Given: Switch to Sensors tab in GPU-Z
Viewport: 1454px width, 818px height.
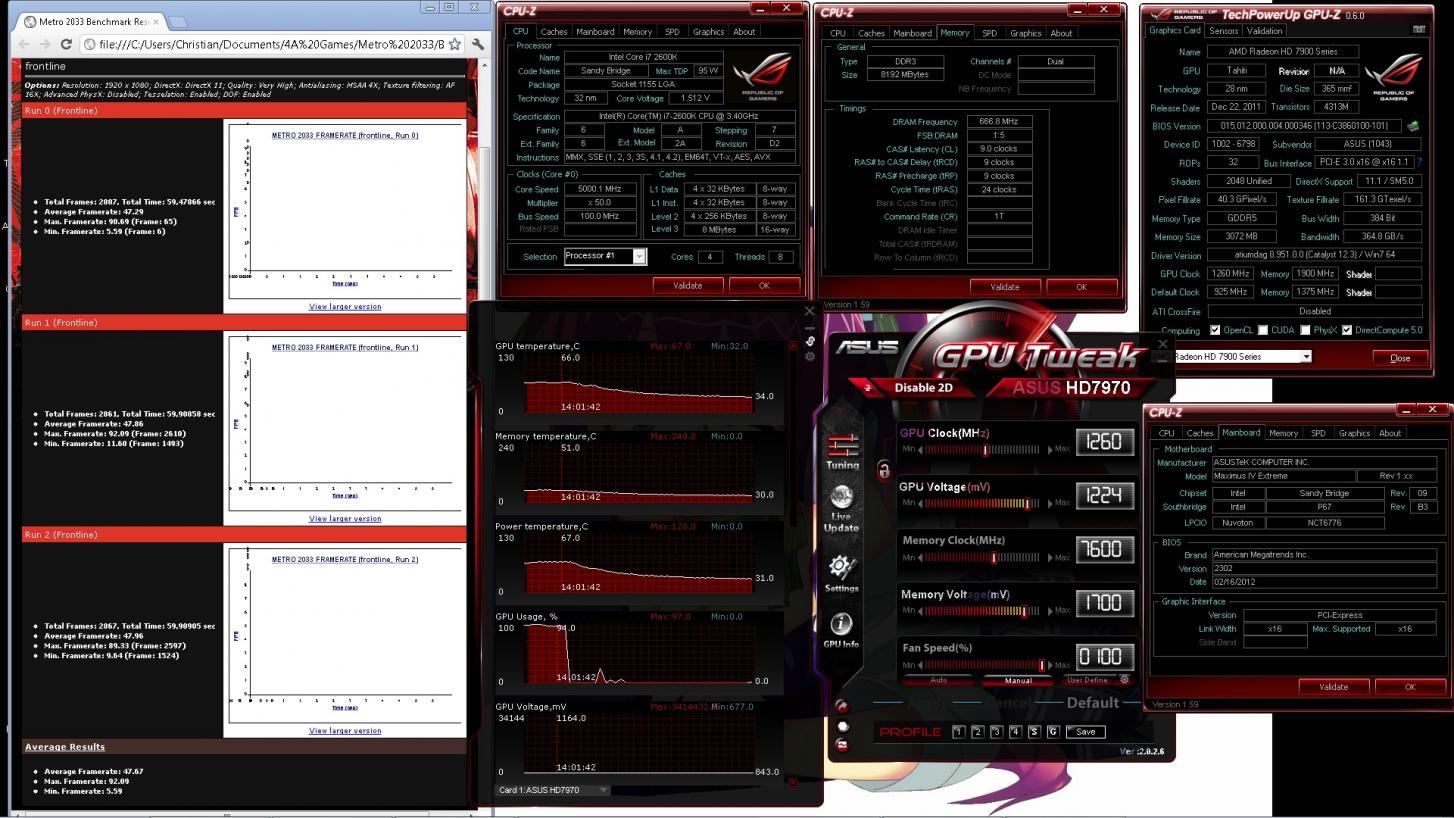Looking at the screenshot, I should coord(1223,31).
